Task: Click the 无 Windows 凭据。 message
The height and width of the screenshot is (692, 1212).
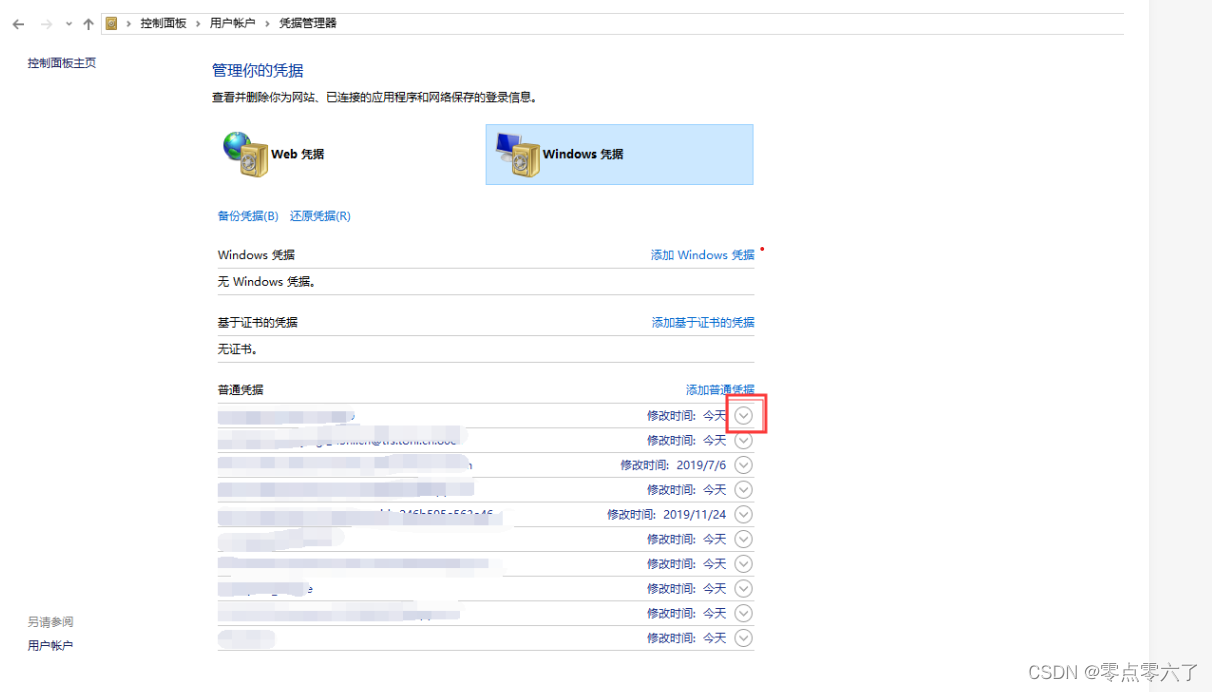Action: (x=267, y=282)
